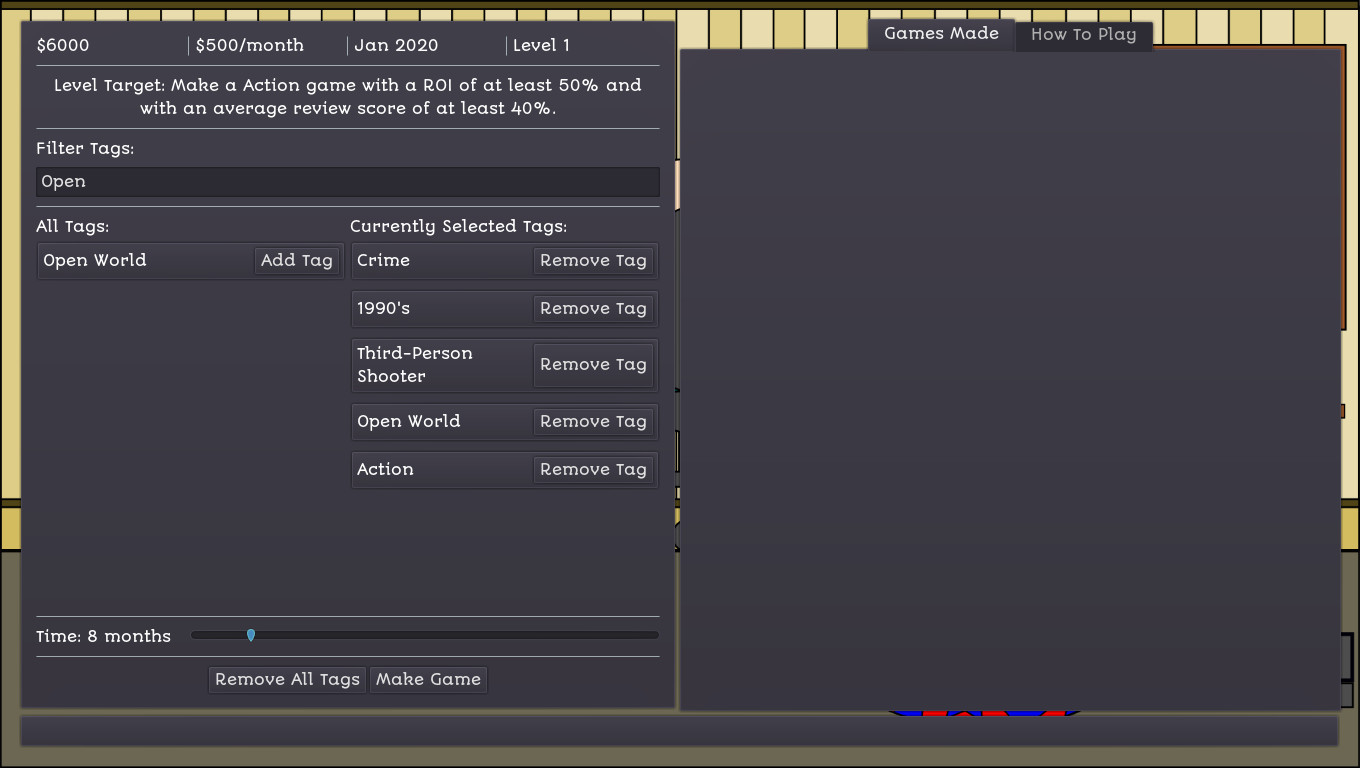Click the $6000 money balance
The height and width of the screenshot is (768, 1360).
pyautogui.click(x=63, y=46)
